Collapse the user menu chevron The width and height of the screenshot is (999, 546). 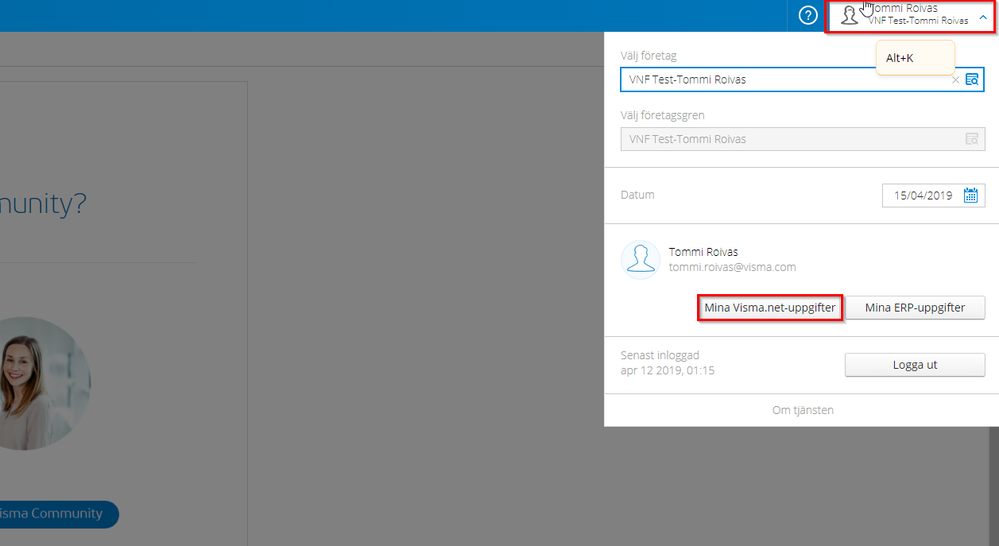(983, 18)
